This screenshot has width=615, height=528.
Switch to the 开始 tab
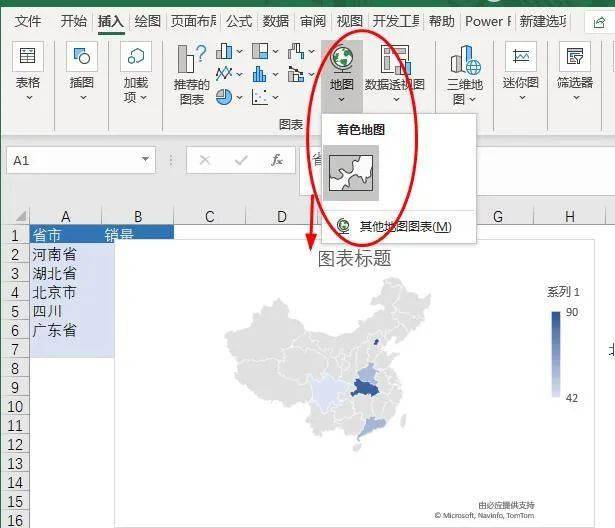point(73,21)
